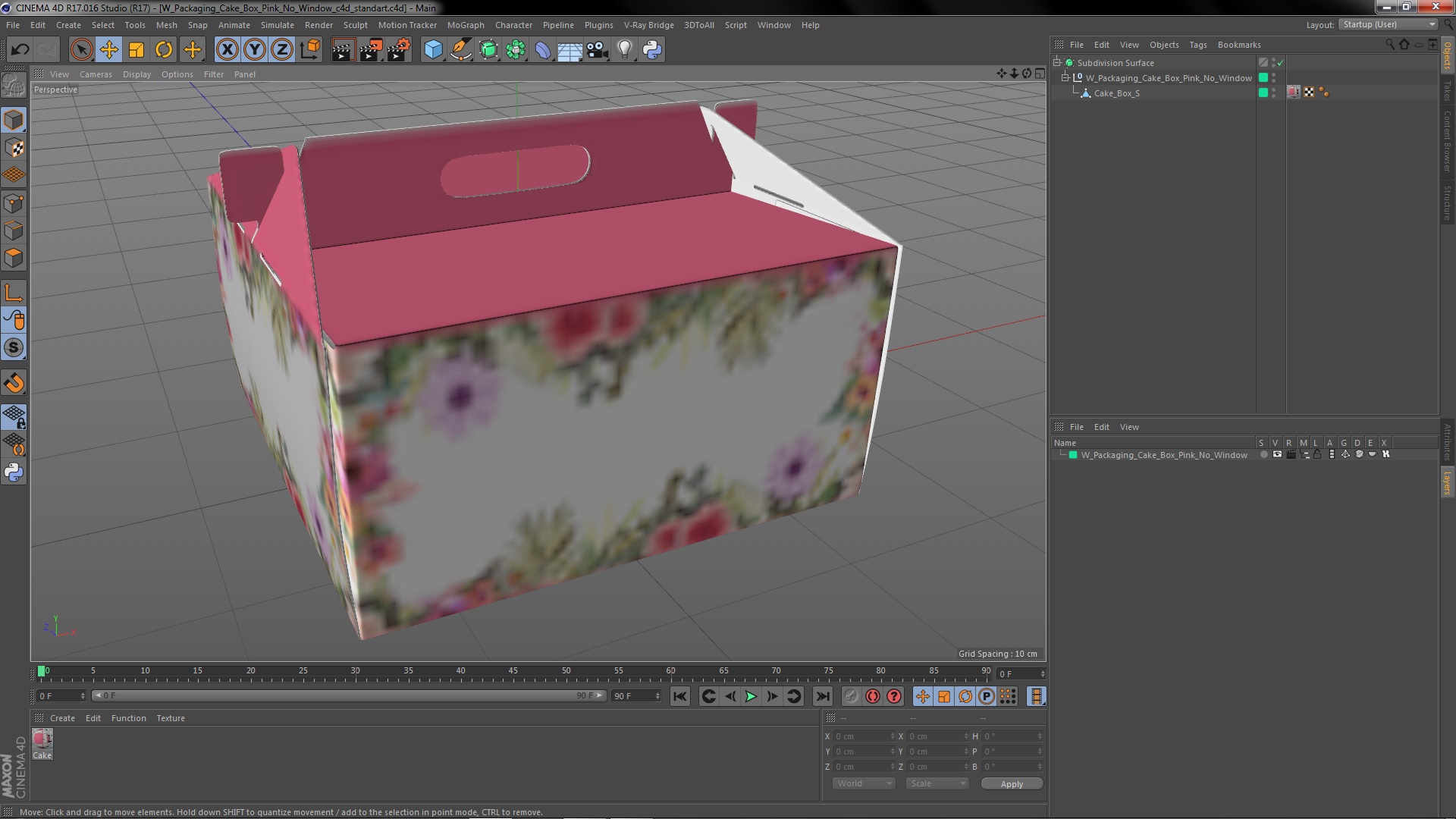1456x819 pixels.
Task: Click the X position input field
Action: (864, 736)
